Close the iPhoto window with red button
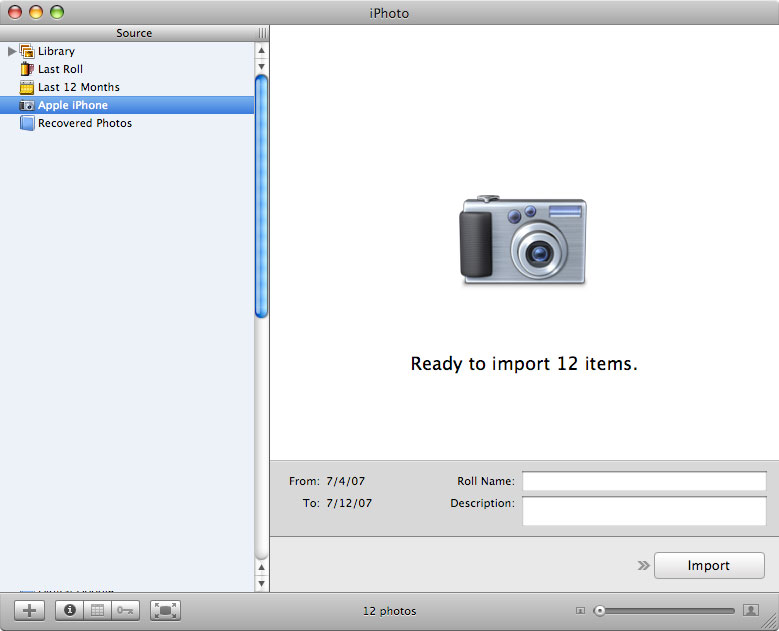Image resolution: width=779 pixels, height=631 pixels. coord(15,12)
